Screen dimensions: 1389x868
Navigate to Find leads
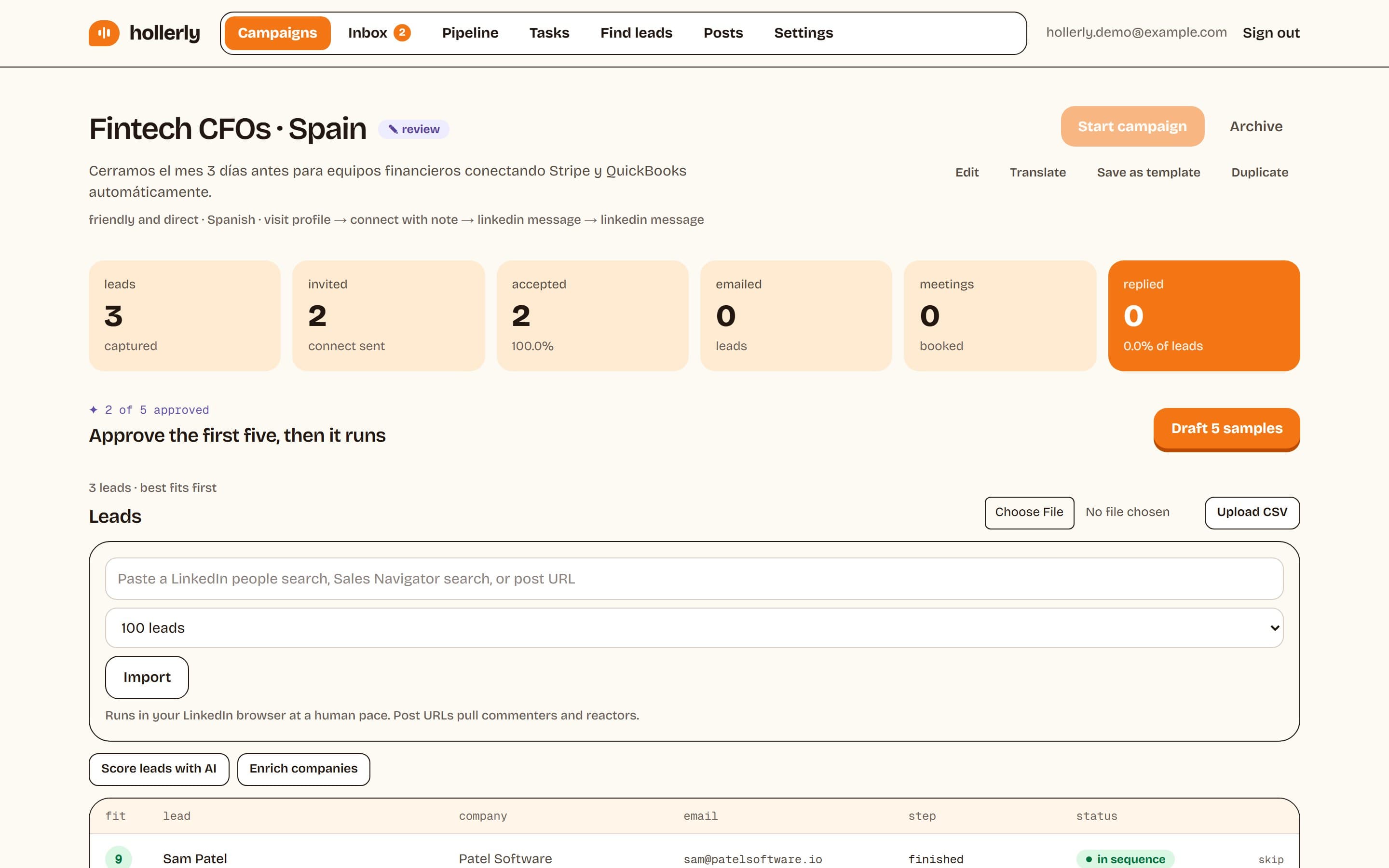pyautogui.click(x=636, y=33)
